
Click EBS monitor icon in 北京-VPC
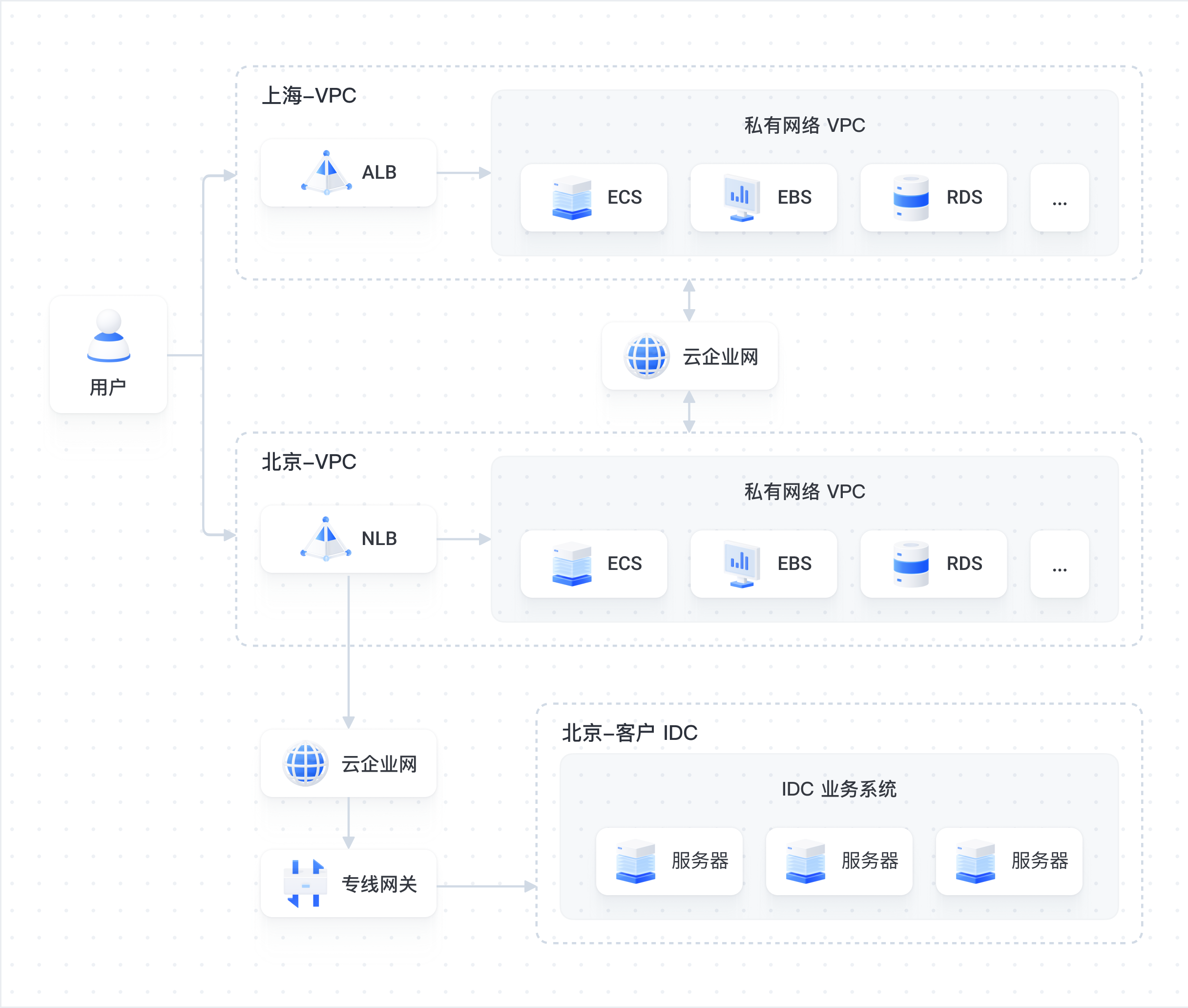742,564
